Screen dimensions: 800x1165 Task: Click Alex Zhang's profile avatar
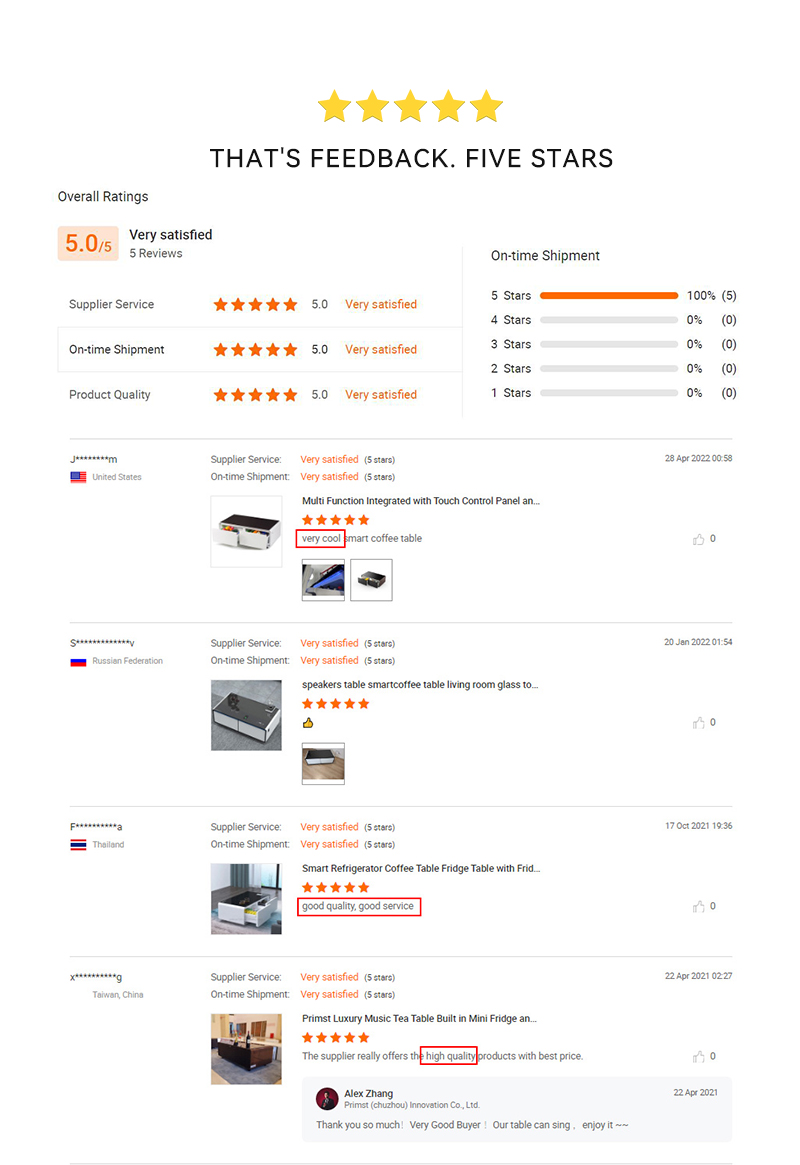327,1099
